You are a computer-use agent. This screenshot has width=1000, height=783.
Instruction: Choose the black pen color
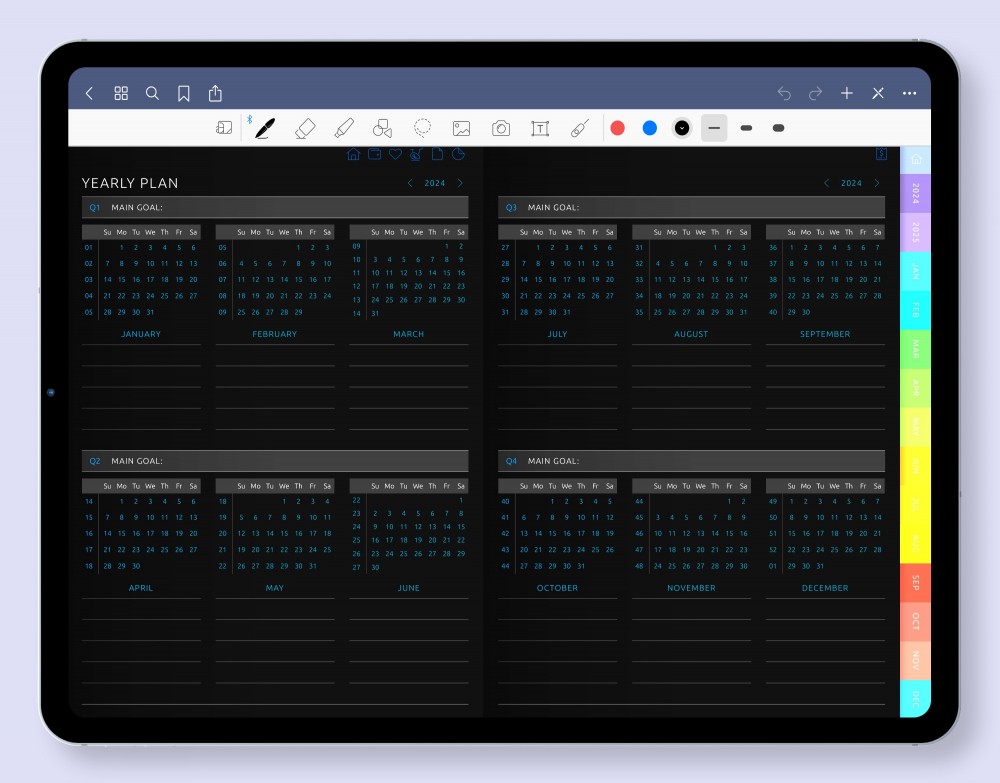point(682,128)
